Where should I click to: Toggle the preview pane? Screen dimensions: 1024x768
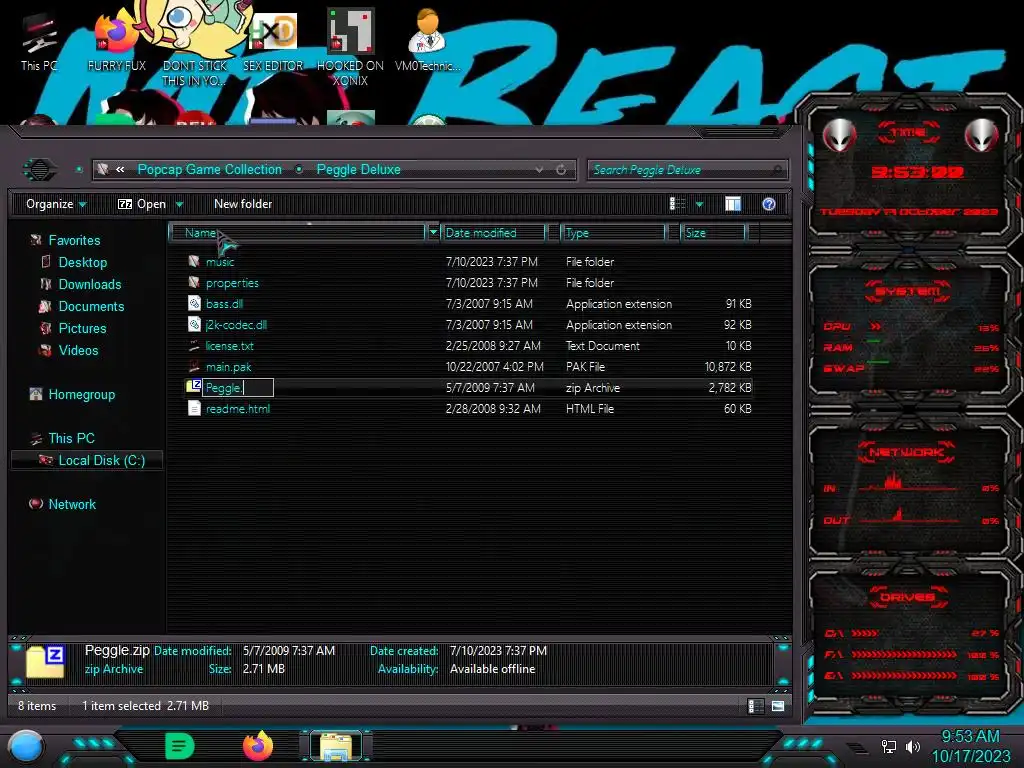[x=733, y=204]
